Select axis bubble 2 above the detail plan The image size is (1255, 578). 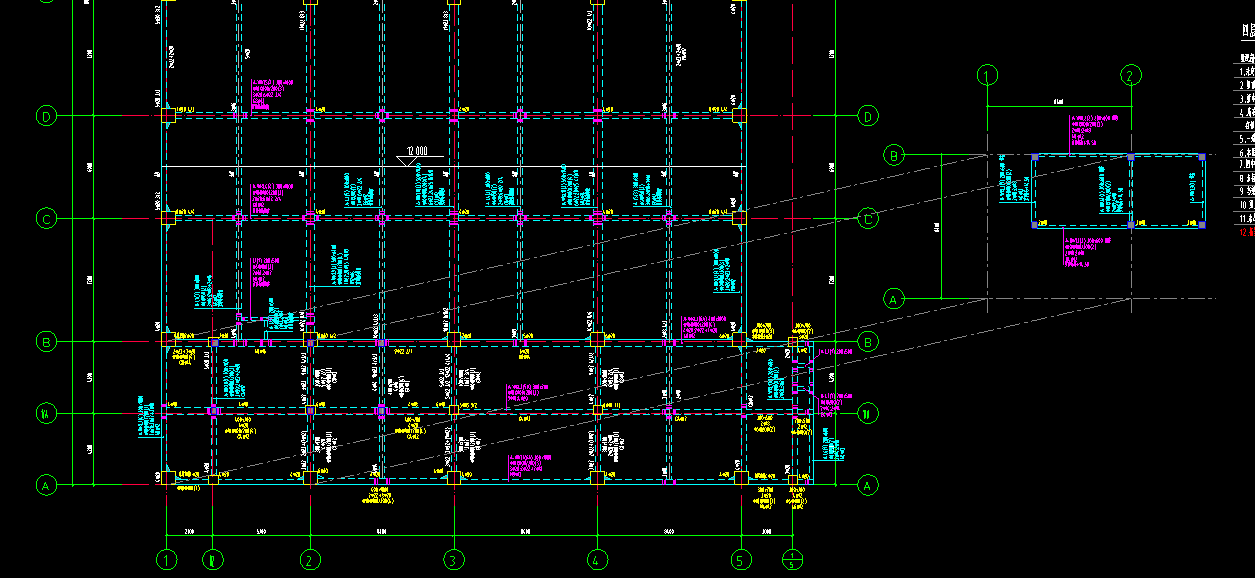(1131, 75)
